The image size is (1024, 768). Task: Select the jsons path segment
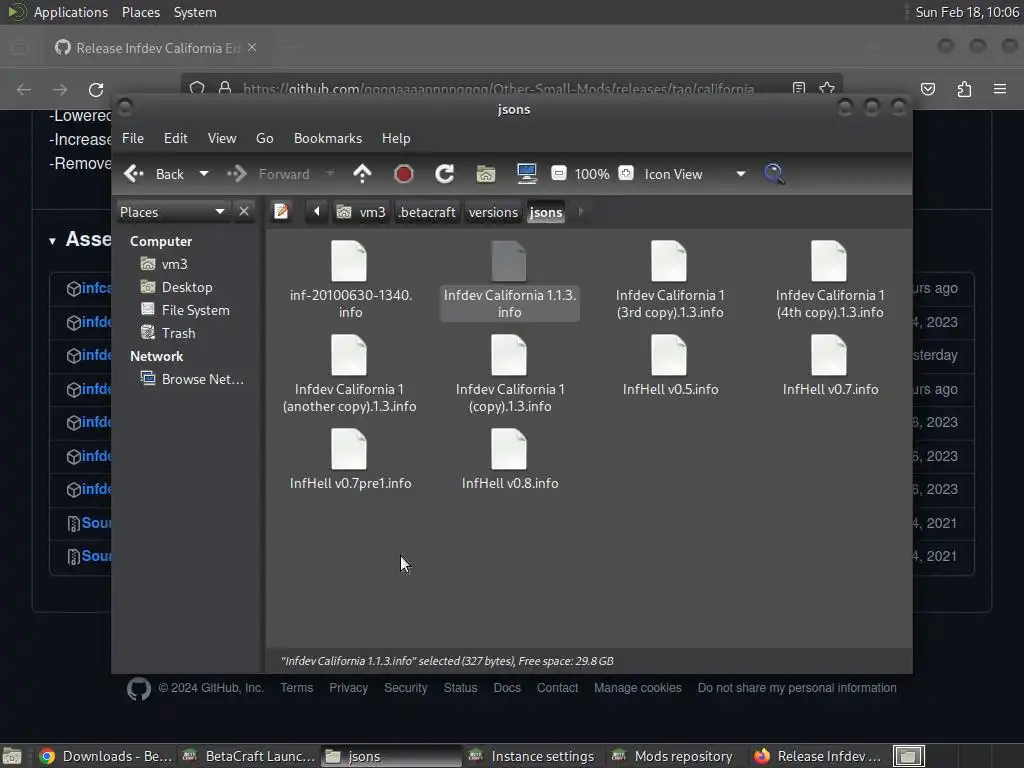coord(546,212)
